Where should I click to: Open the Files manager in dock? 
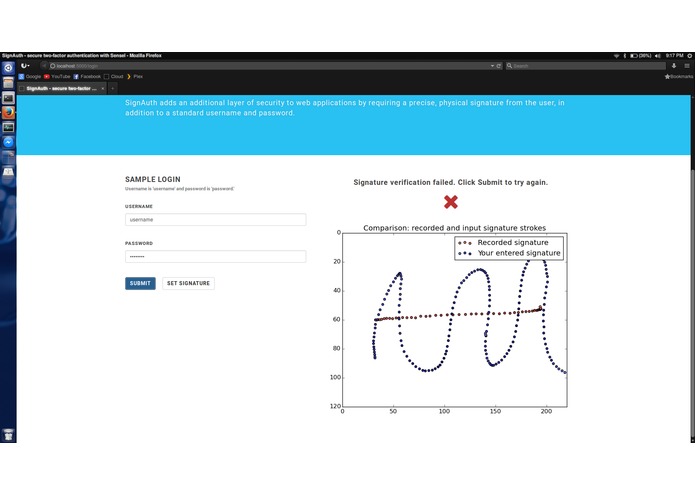tap(8, 83)
